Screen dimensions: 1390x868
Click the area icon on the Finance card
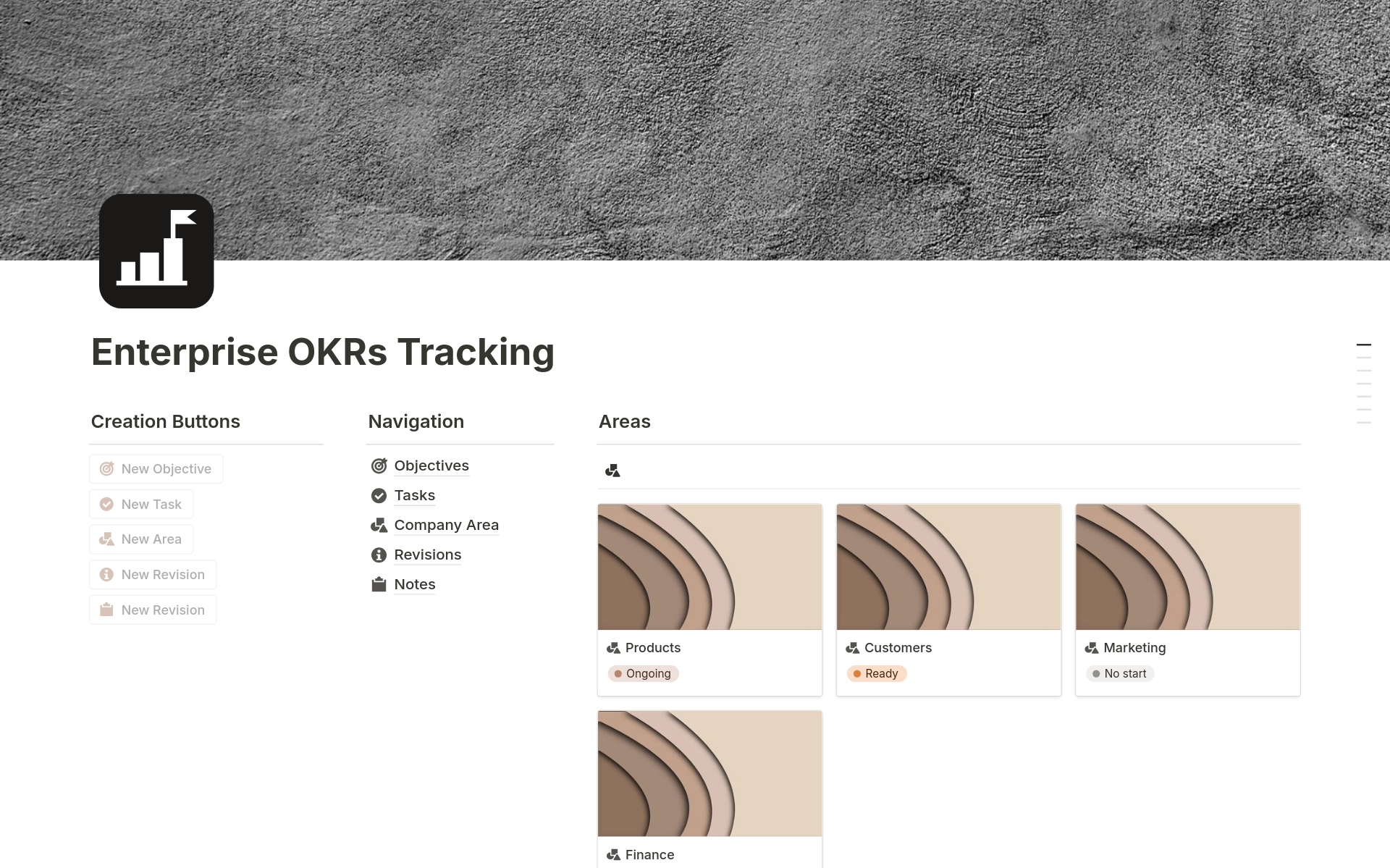613,854
